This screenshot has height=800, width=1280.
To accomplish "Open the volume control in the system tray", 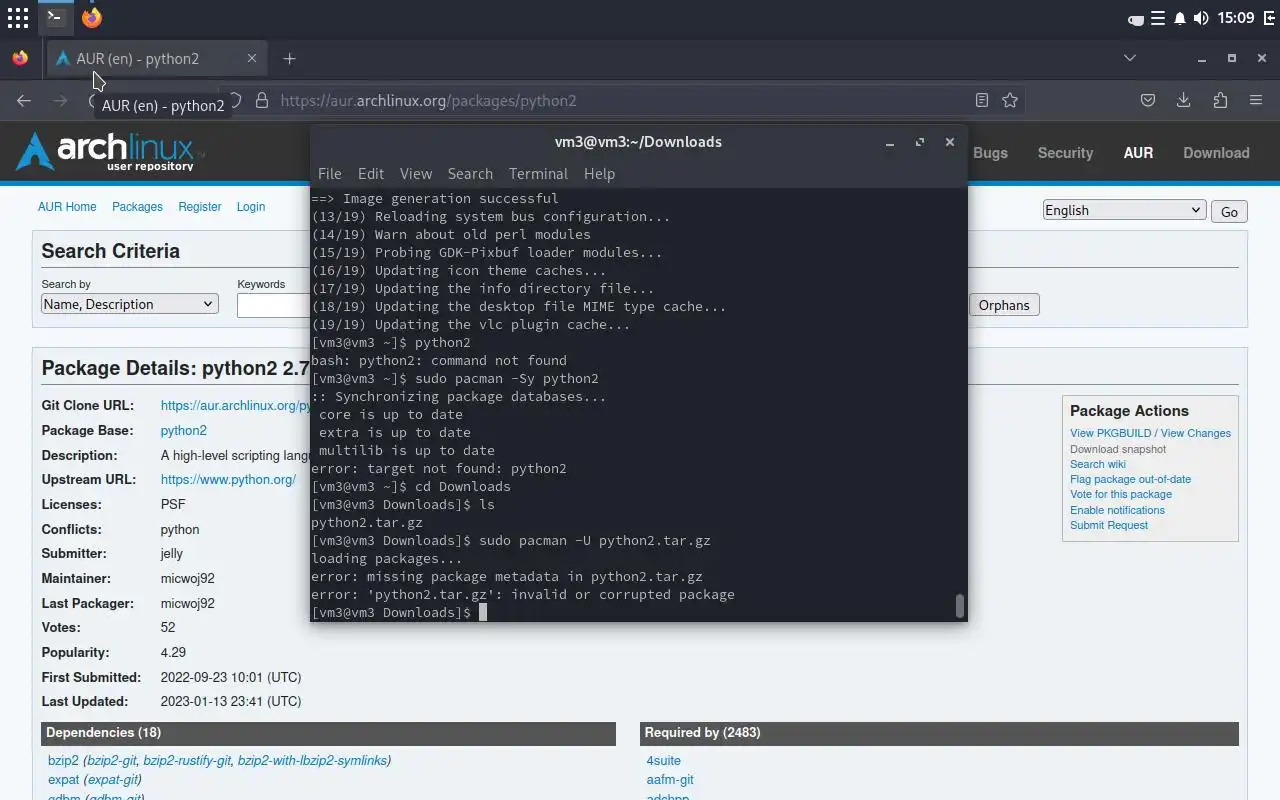I will pos(1201,18).
